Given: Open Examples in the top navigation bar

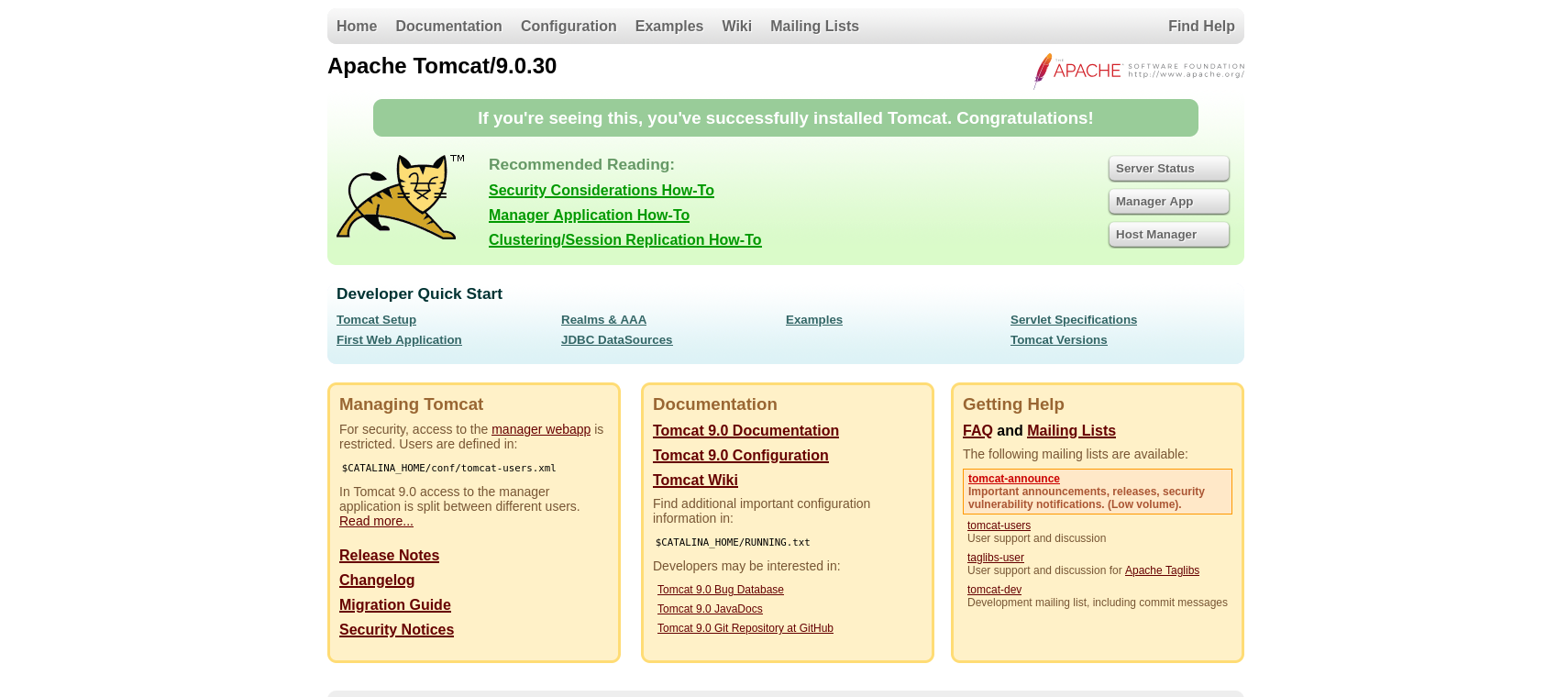Looking at the screenshot, I should tap(668, 27).
